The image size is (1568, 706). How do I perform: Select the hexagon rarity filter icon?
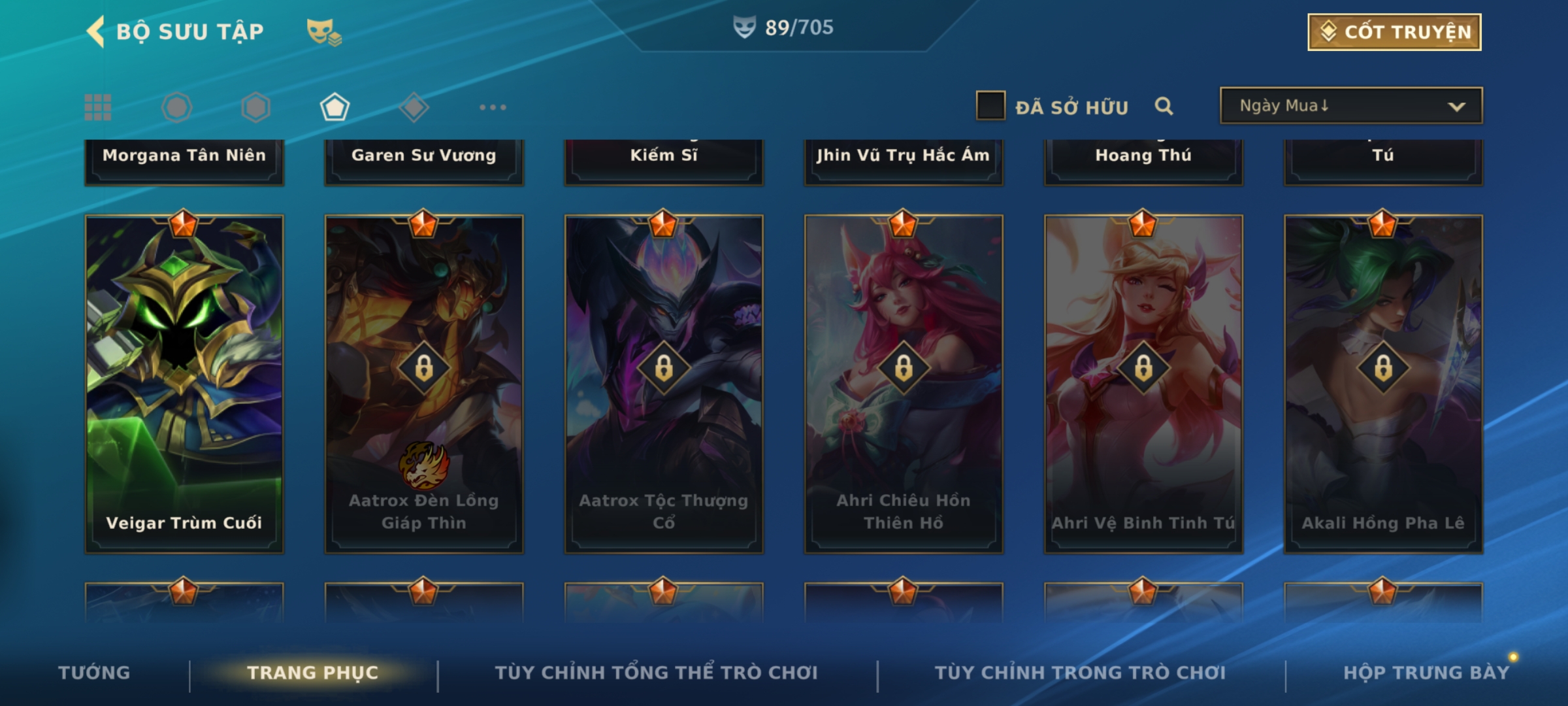pos(255,107)
